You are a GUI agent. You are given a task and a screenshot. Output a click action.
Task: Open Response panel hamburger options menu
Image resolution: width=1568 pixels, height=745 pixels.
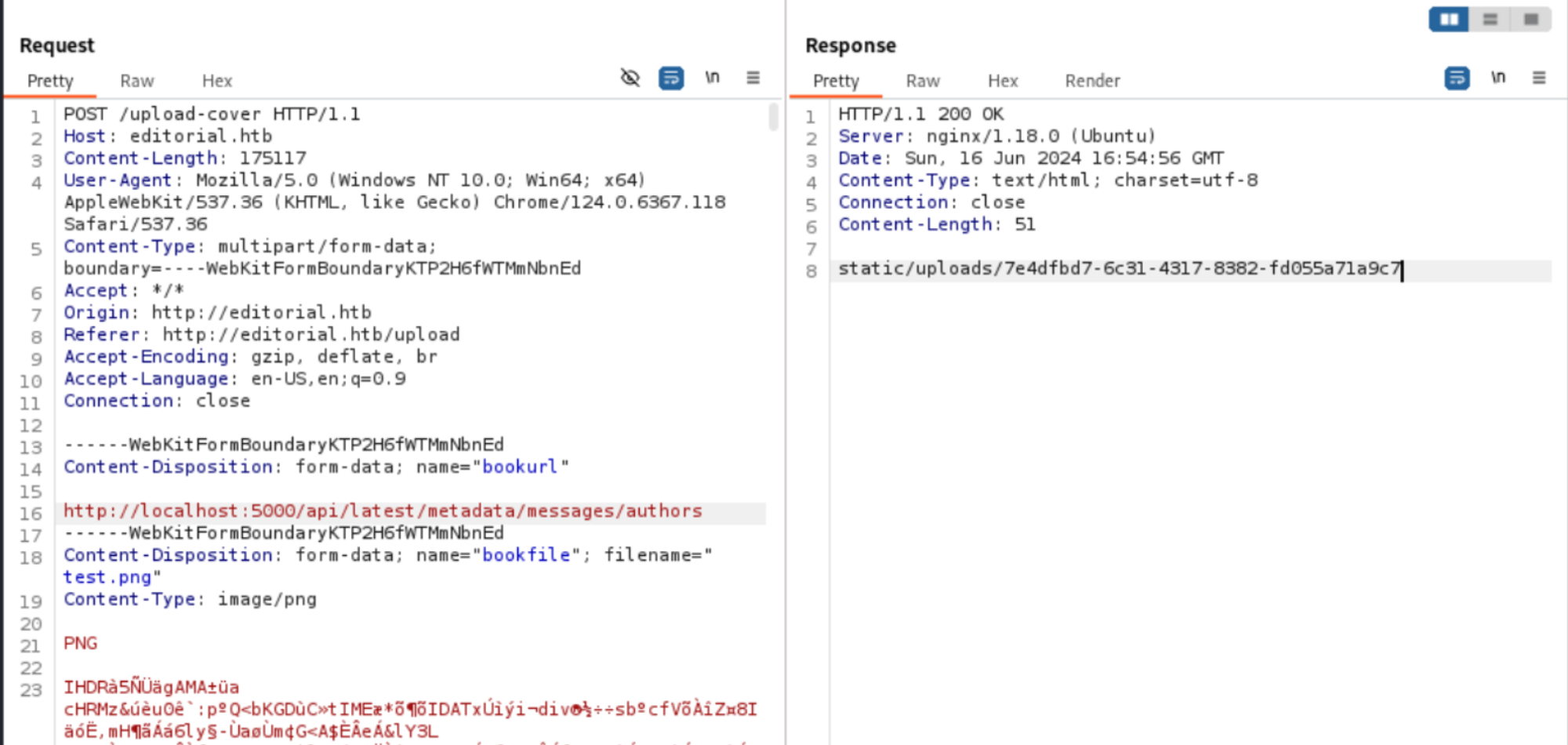(x=1539, y=78)
